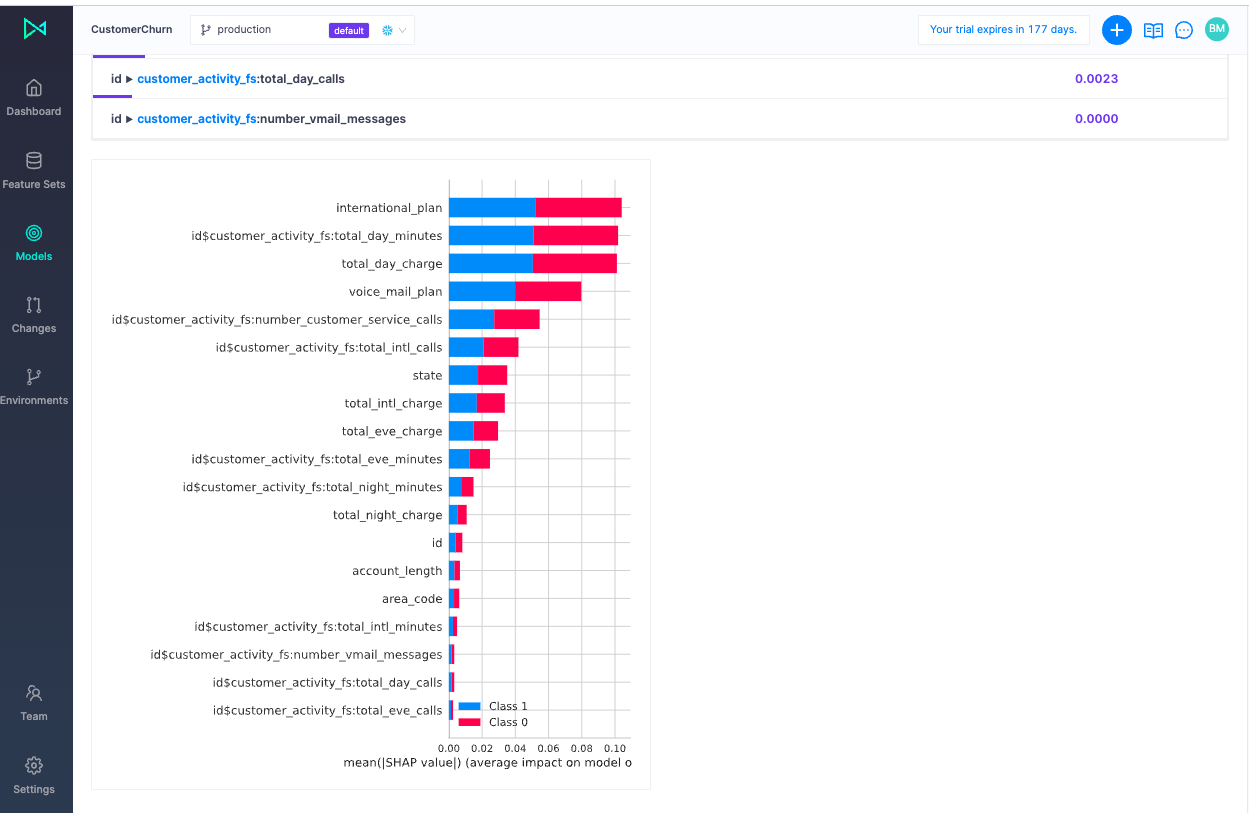Click the CustomerChurn project name
The image size is (1249, 813).
(131, 30)
